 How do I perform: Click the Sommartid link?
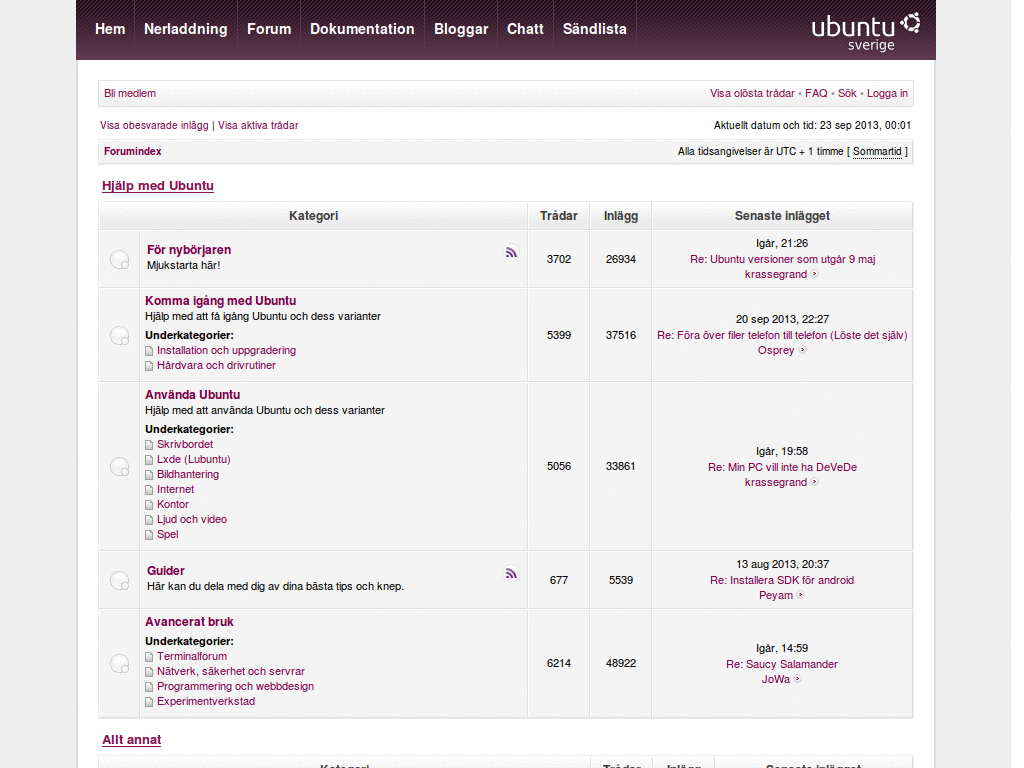tap(876, 151)
